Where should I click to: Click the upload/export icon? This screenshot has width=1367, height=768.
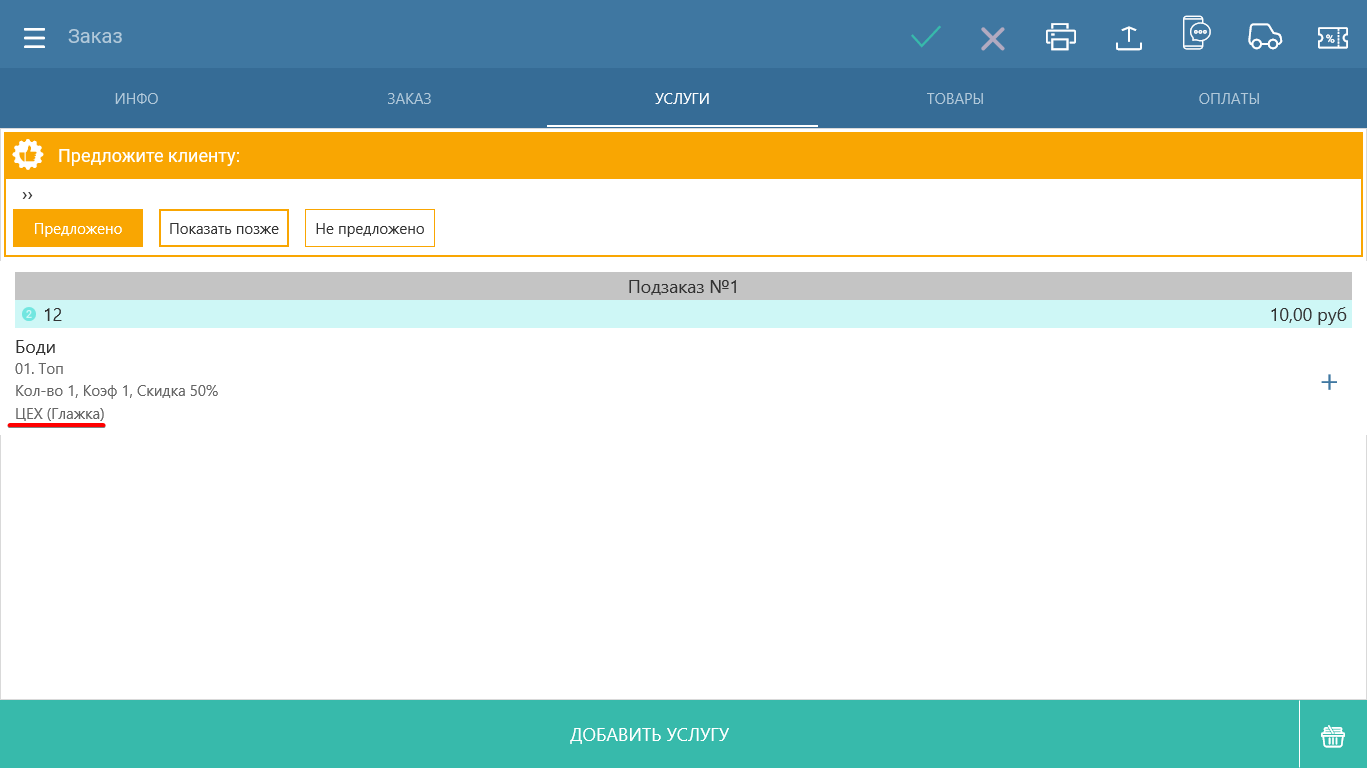click(x=1128, y=38)
